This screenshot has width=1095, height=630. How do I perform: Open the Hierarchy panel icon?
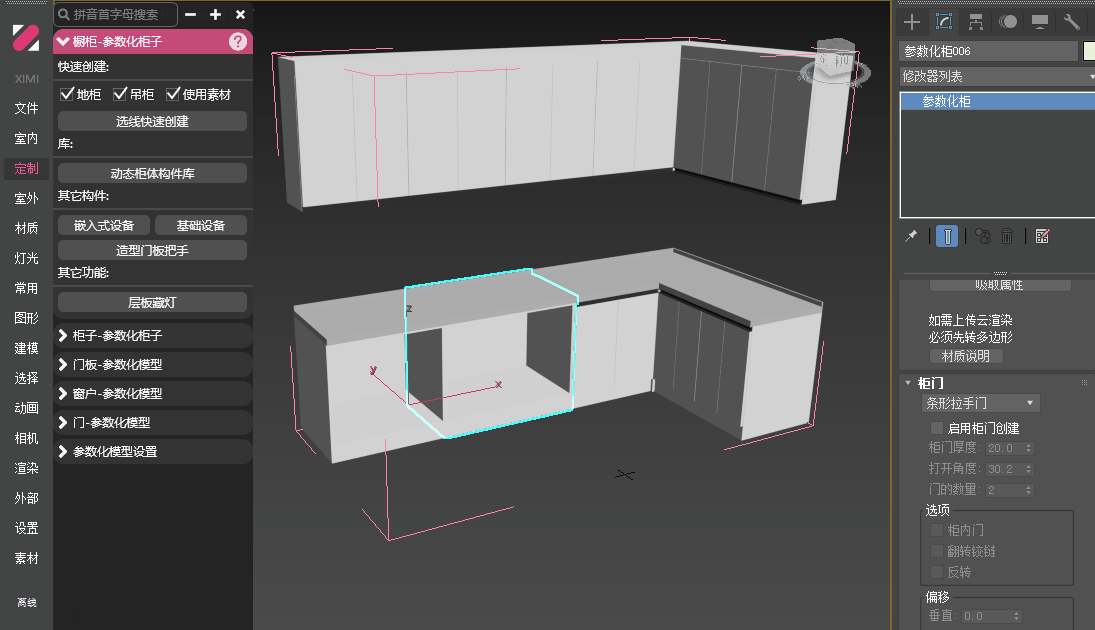coord(976,22)
